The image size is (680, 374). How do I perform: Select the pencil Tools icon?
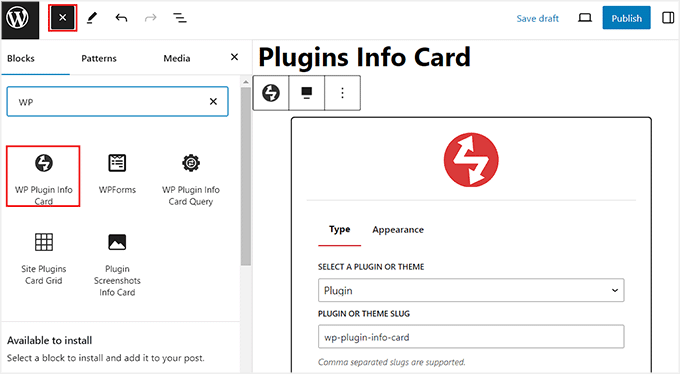[92, 18]
